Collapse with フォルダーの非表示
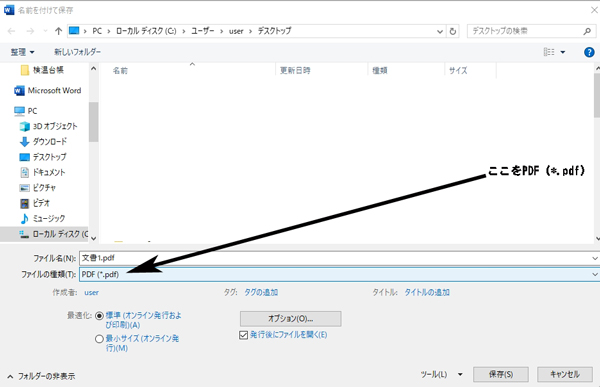 41,376
